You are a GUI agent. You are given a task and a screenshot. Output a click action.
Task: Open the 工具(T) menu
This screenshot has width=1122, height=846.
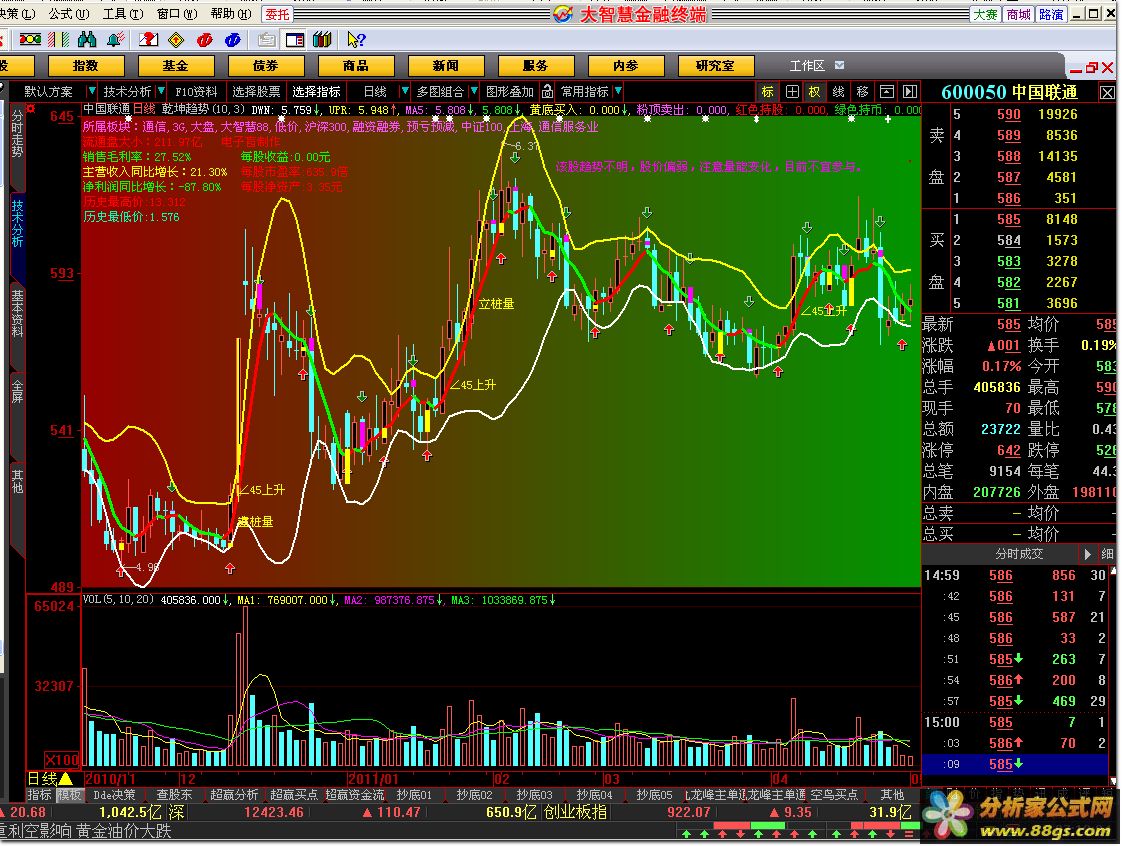point(123,14)
